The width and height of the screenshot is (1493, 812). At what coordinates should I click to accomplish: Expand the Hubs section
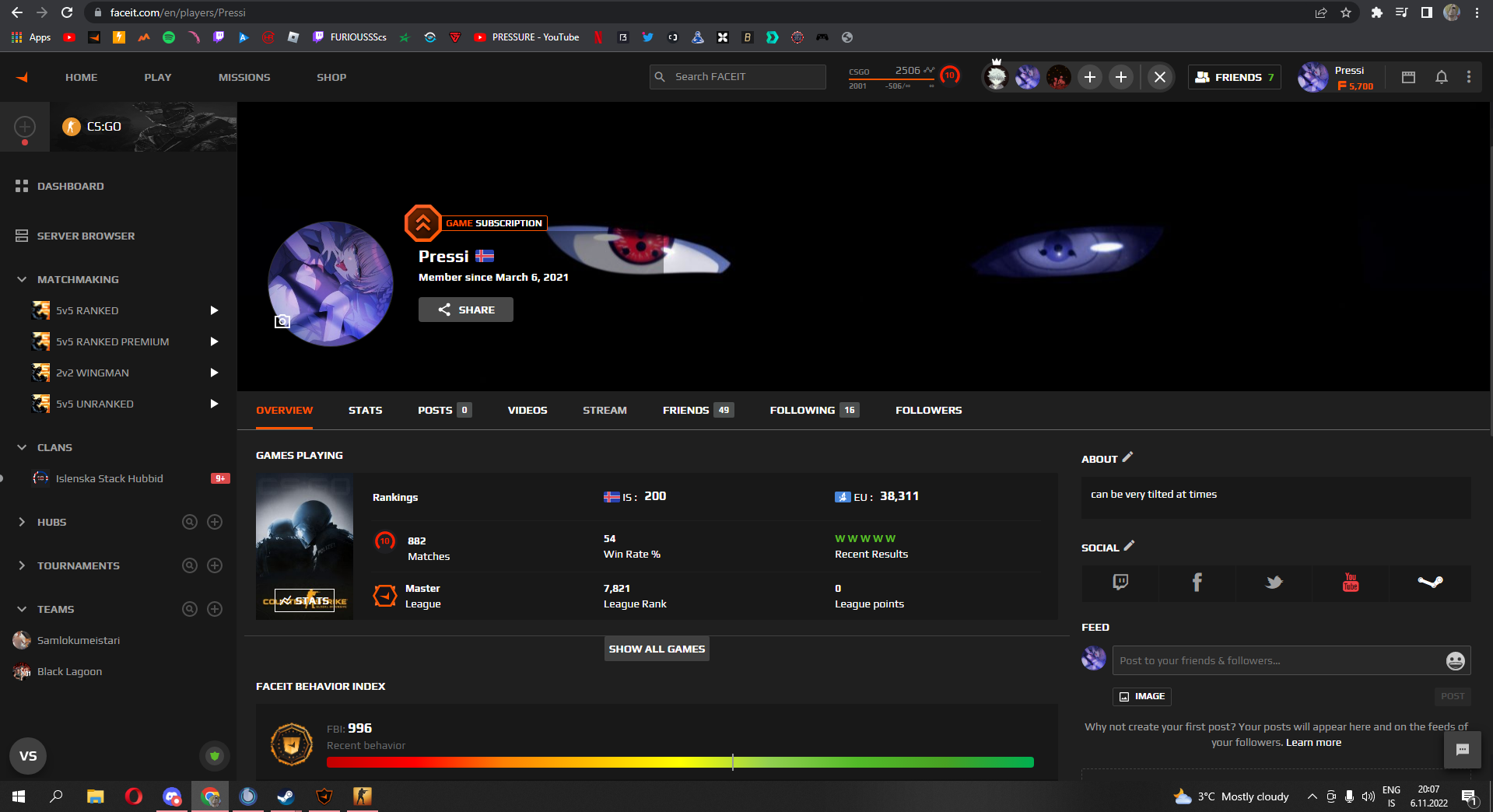point(22,522)
